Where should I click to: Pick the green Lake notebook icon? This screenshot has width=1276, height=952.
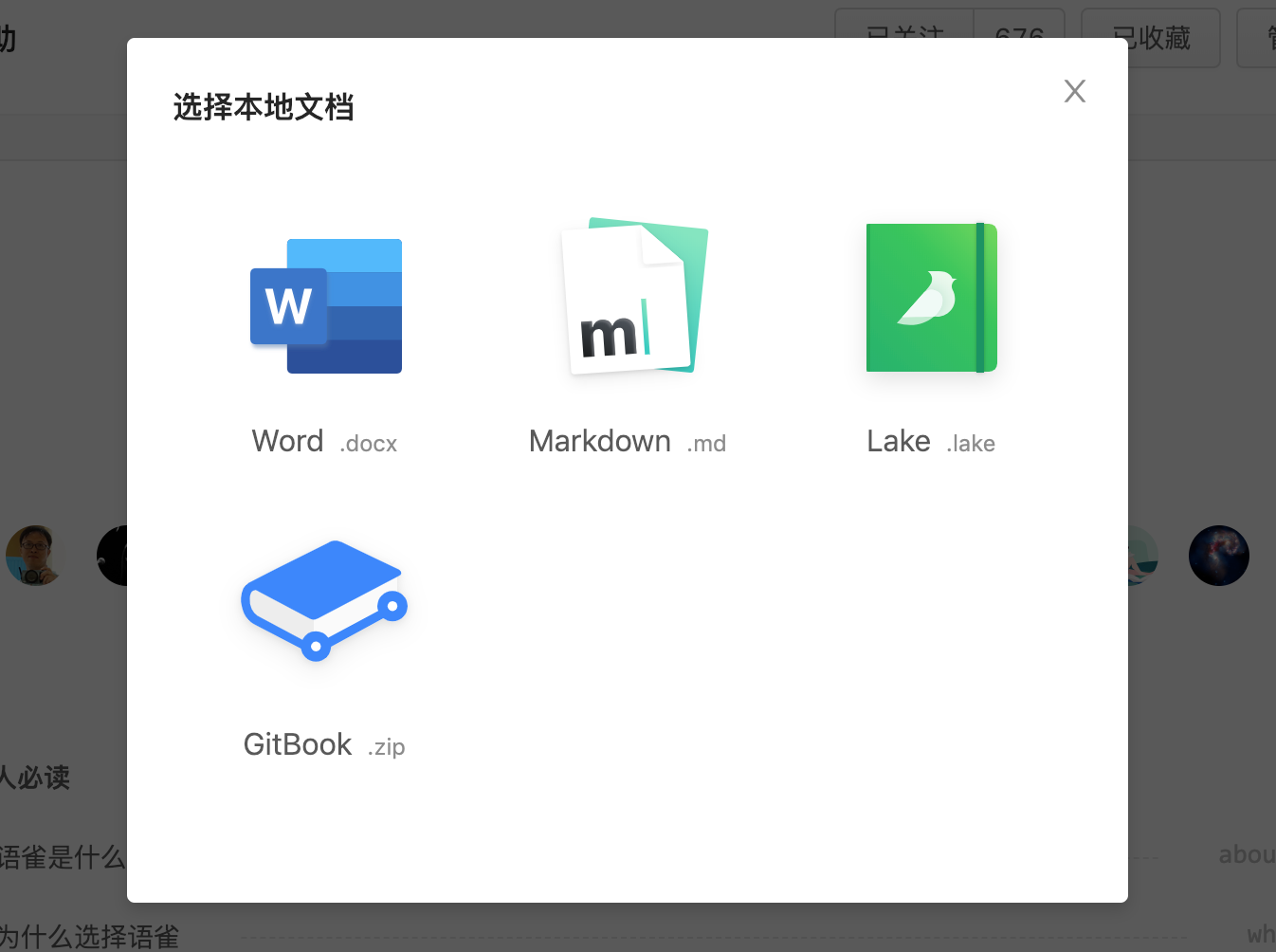pos(931,298)
